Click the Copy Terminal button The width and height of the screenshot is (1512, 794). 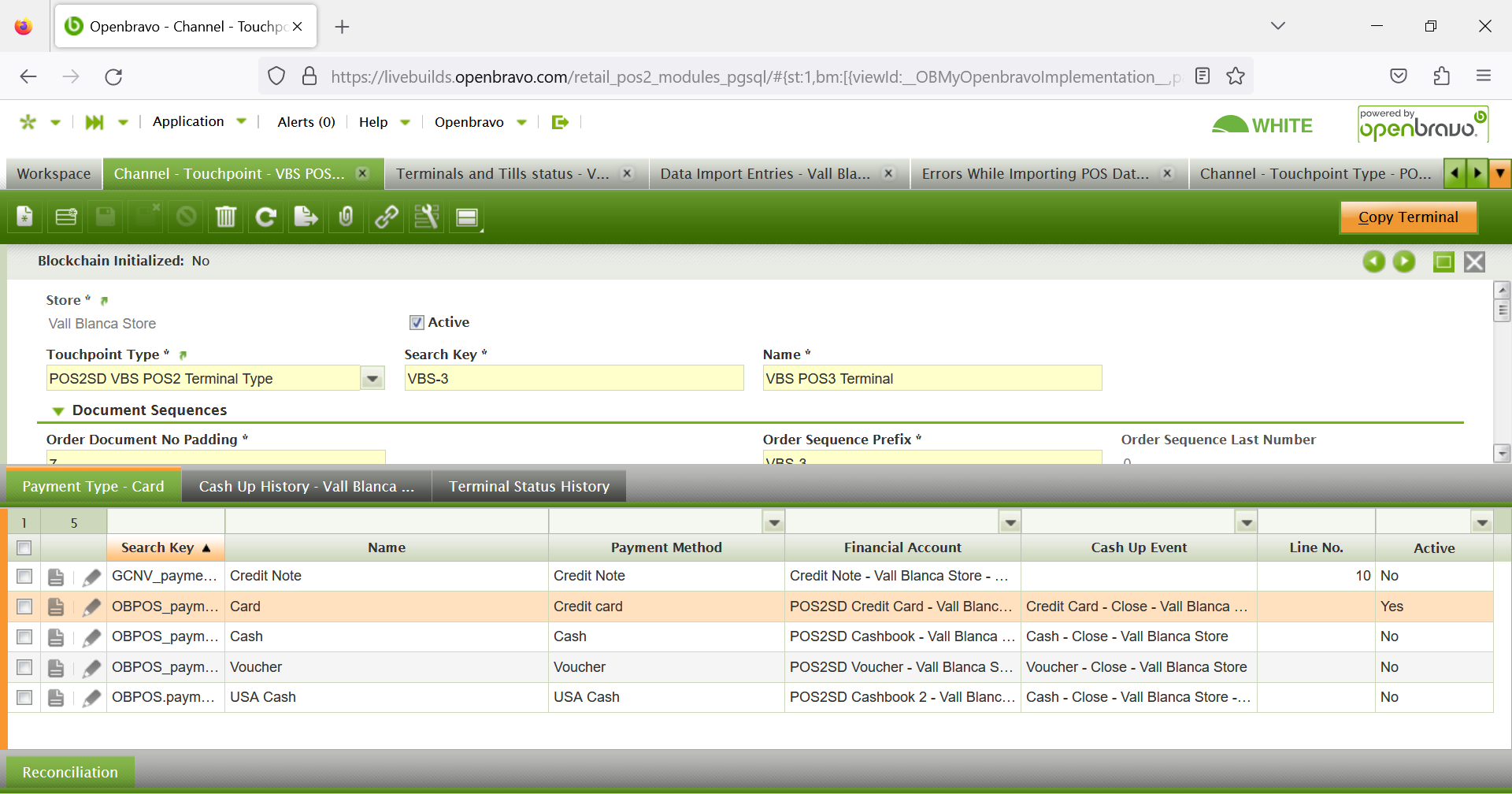pyautogui.click(x=1408, y=217)
